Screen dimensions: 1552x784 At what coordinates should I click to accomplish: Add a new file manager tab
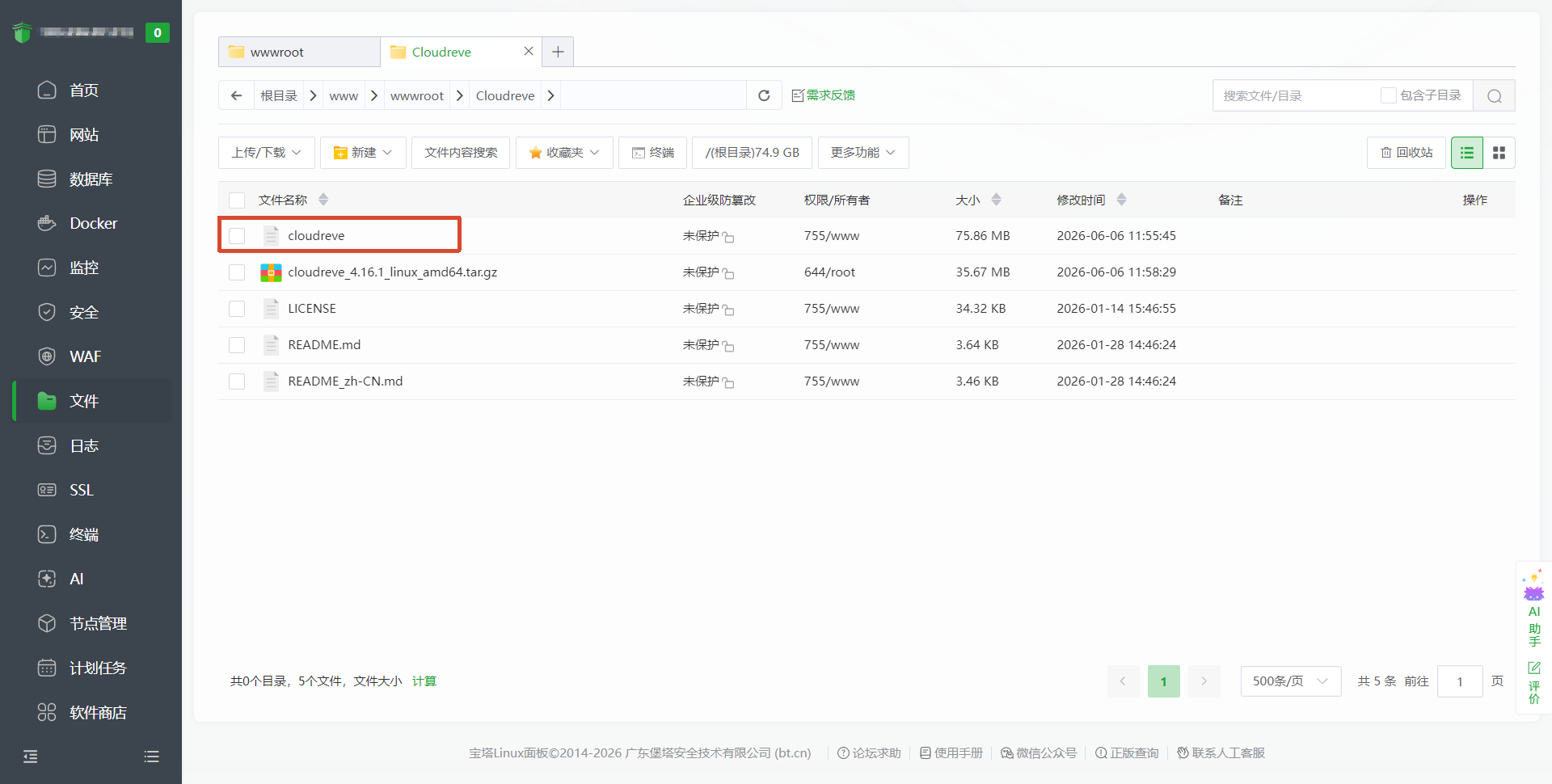click(558, 52)
